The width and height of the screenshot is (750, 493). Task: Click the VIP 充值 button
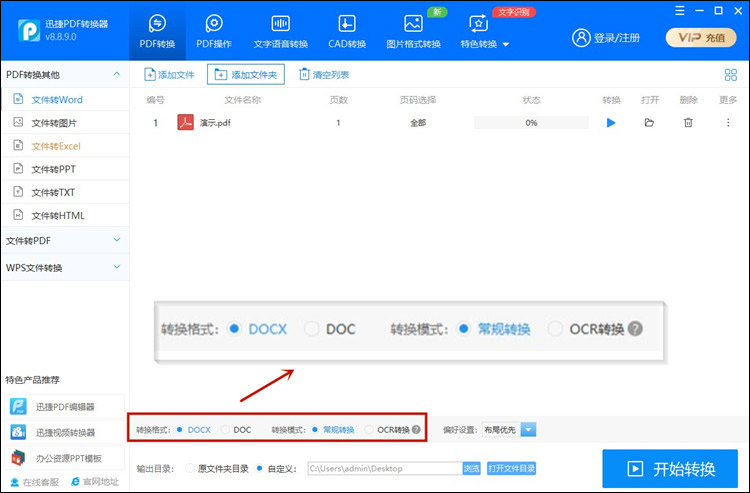[701, 38]
